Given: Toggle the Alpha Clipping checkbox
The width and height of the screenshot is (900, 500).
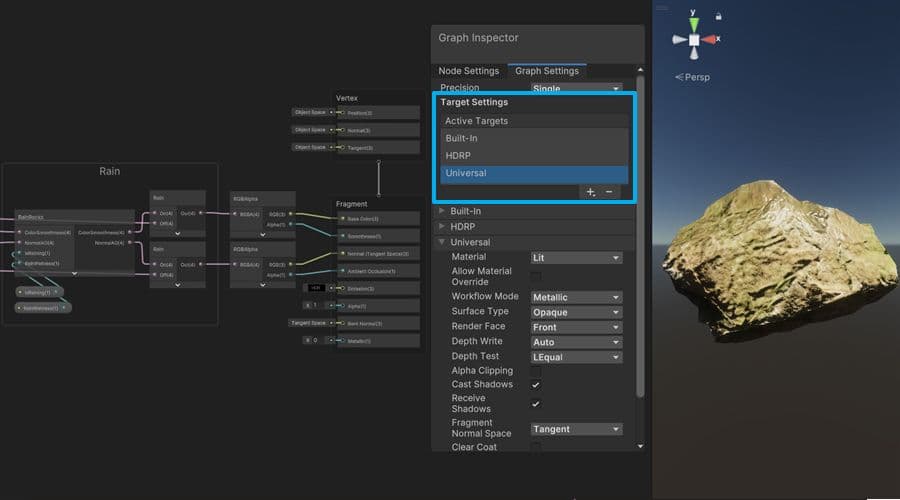Looking at the screenshot, I should click(536, 371).
